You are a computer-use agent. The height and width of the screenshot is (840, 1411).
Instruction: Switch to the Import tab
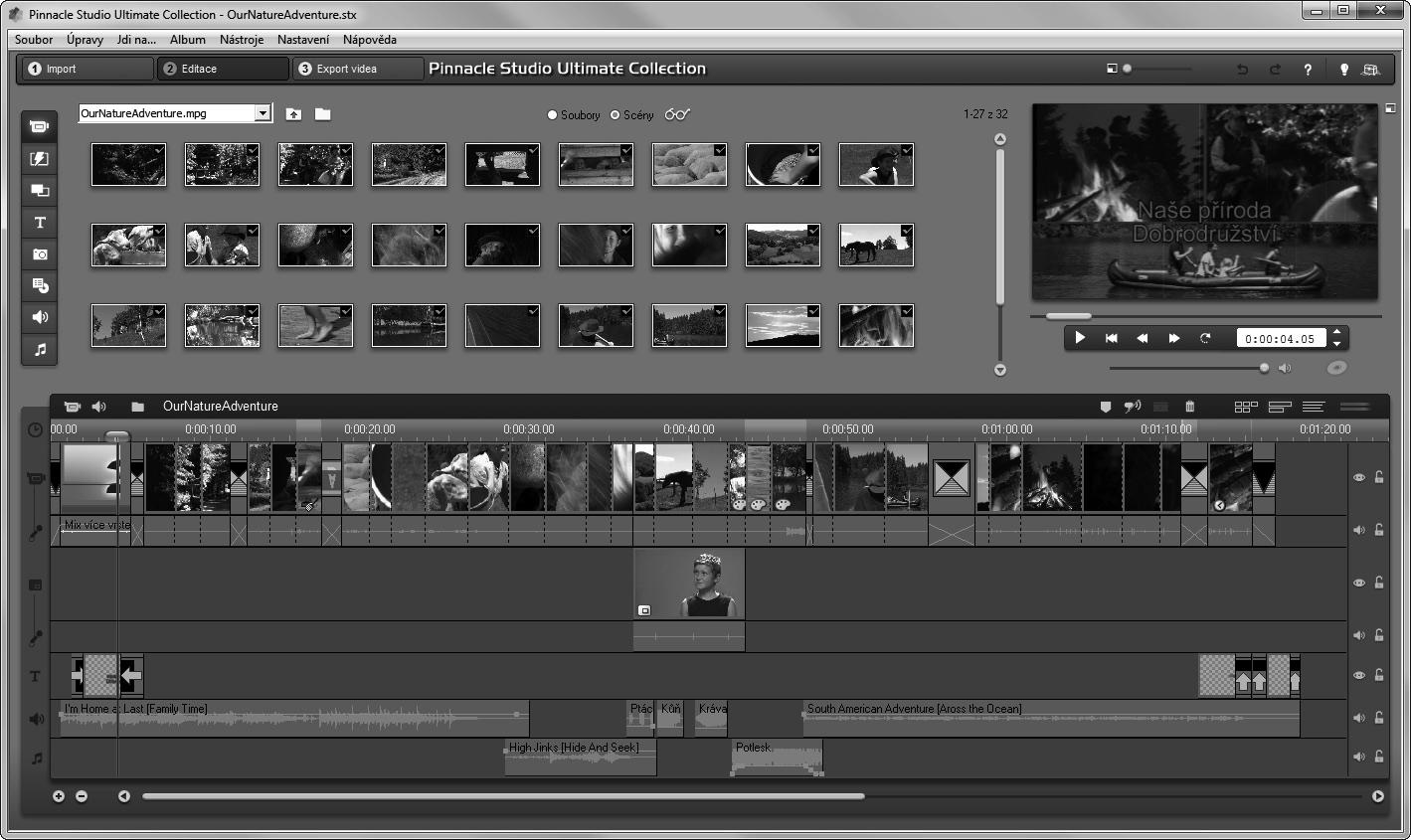pos(87,69)
